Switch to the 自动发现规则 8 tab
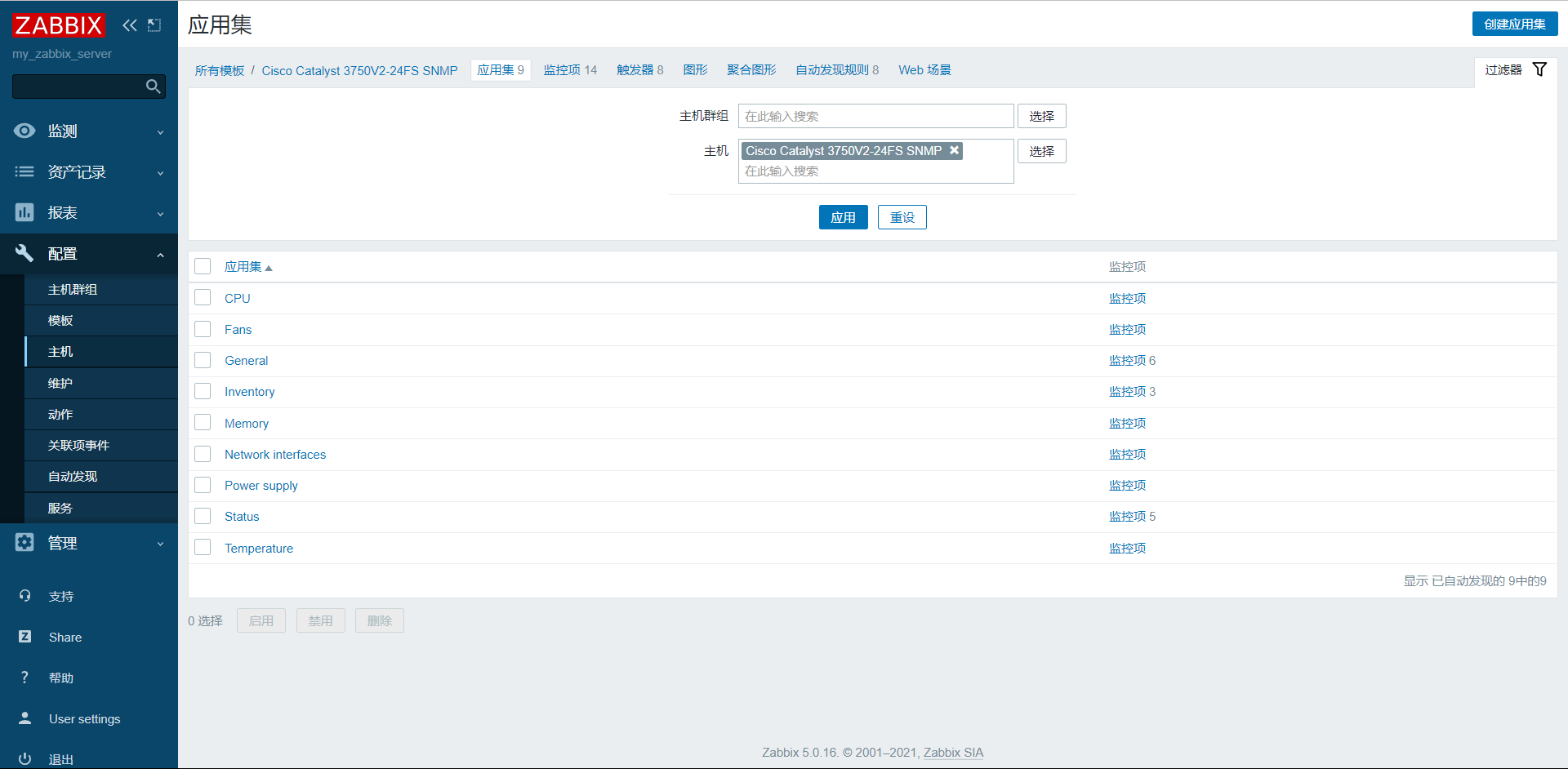 (837, 70)
